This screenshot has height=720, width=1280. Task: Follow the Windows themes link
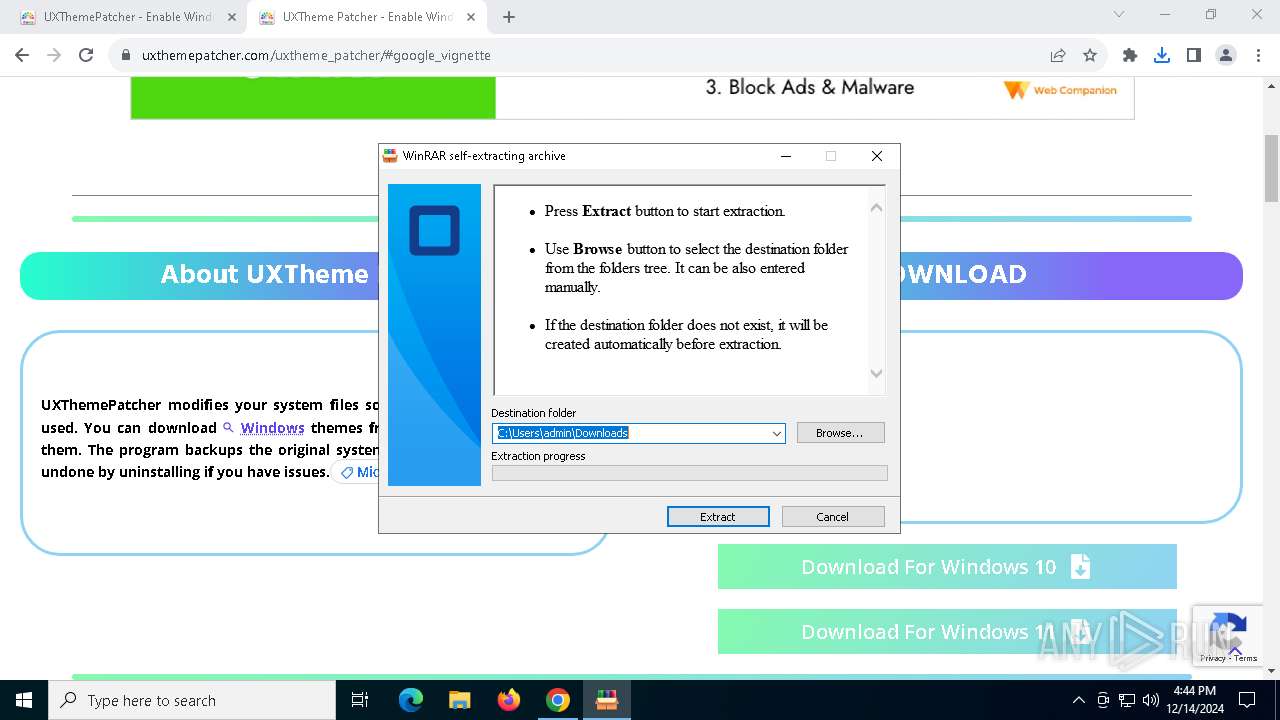coord(272,427)
